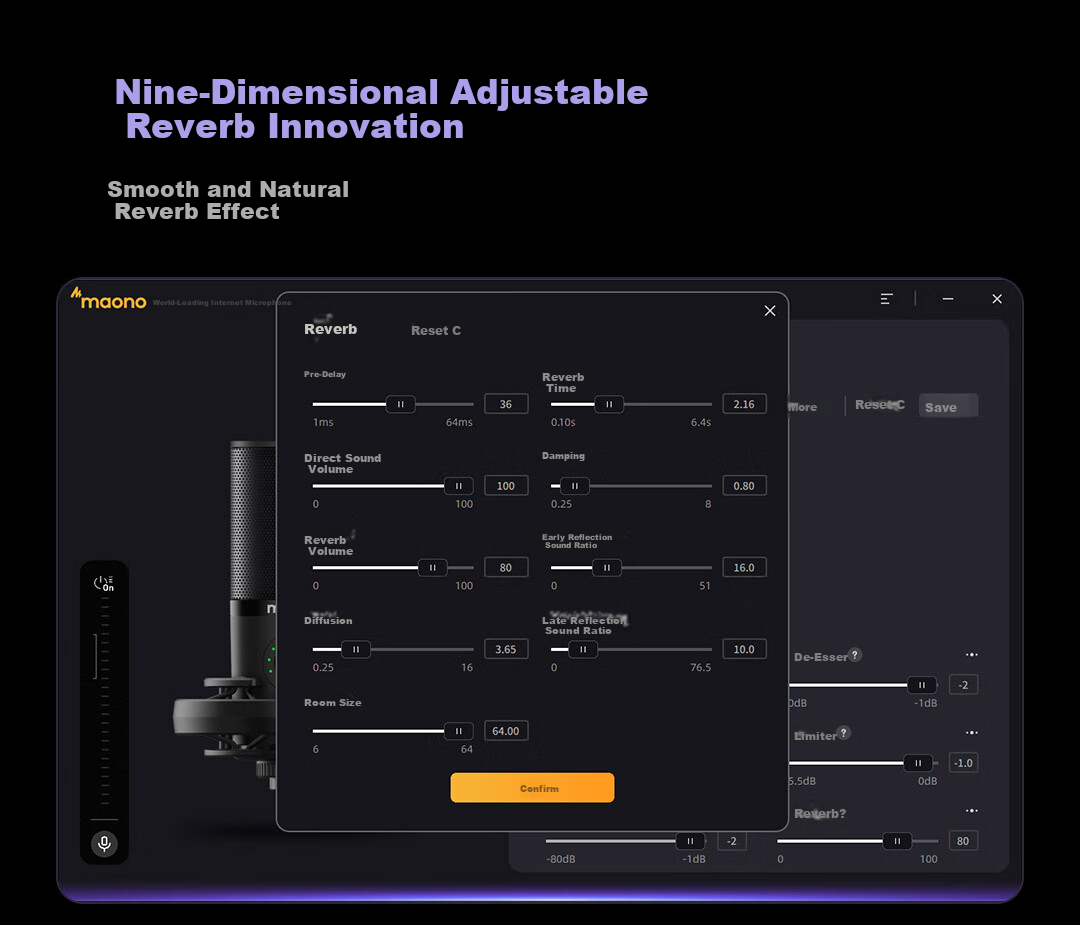Screen dimensions: 1080x925
Task: Click the Pre-Delay value field 36
Action: tap(506, 404)
